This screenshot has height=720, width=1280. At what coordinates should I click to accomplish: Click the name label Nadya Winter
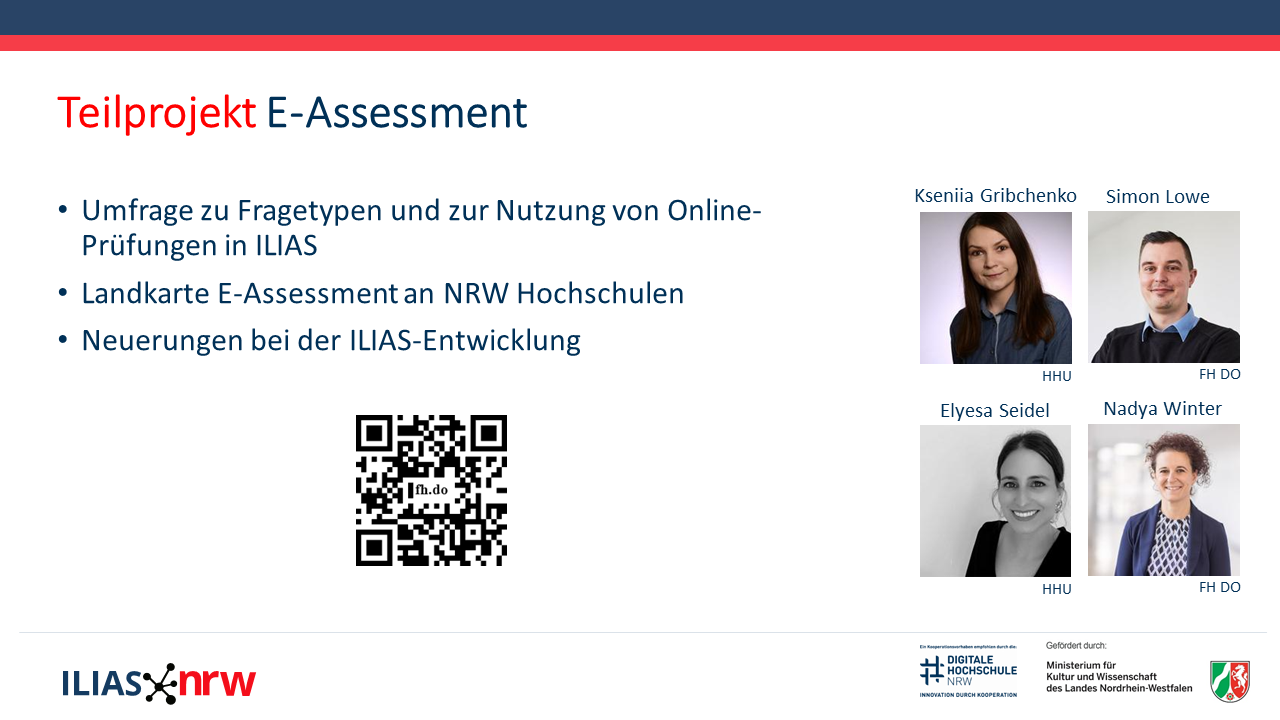(x=1162, y=409)
